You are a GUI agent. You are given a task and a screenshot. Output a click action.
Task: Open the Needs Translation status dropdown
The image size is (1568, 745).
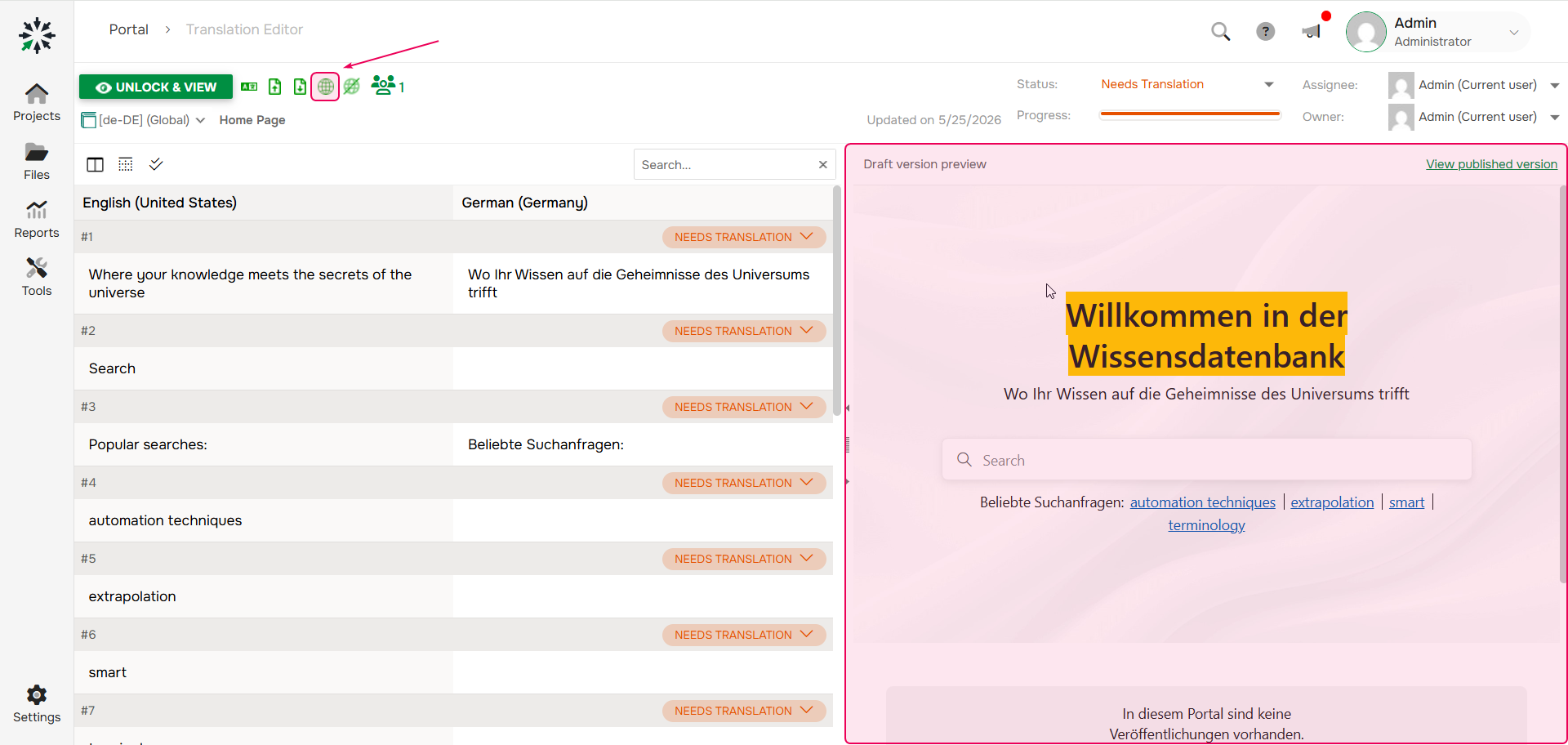pyautogui.click(x=1187, y=84)
